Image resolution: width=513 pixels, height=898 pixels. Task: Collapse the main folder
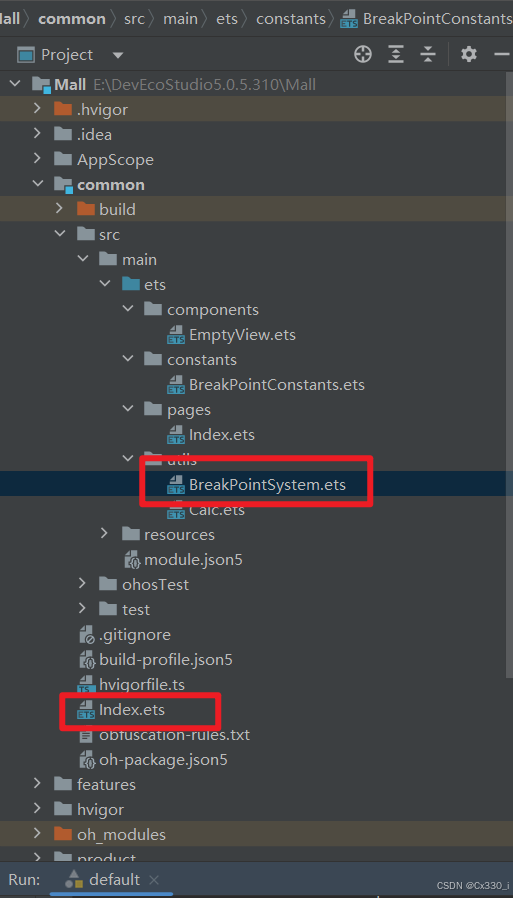83,259
